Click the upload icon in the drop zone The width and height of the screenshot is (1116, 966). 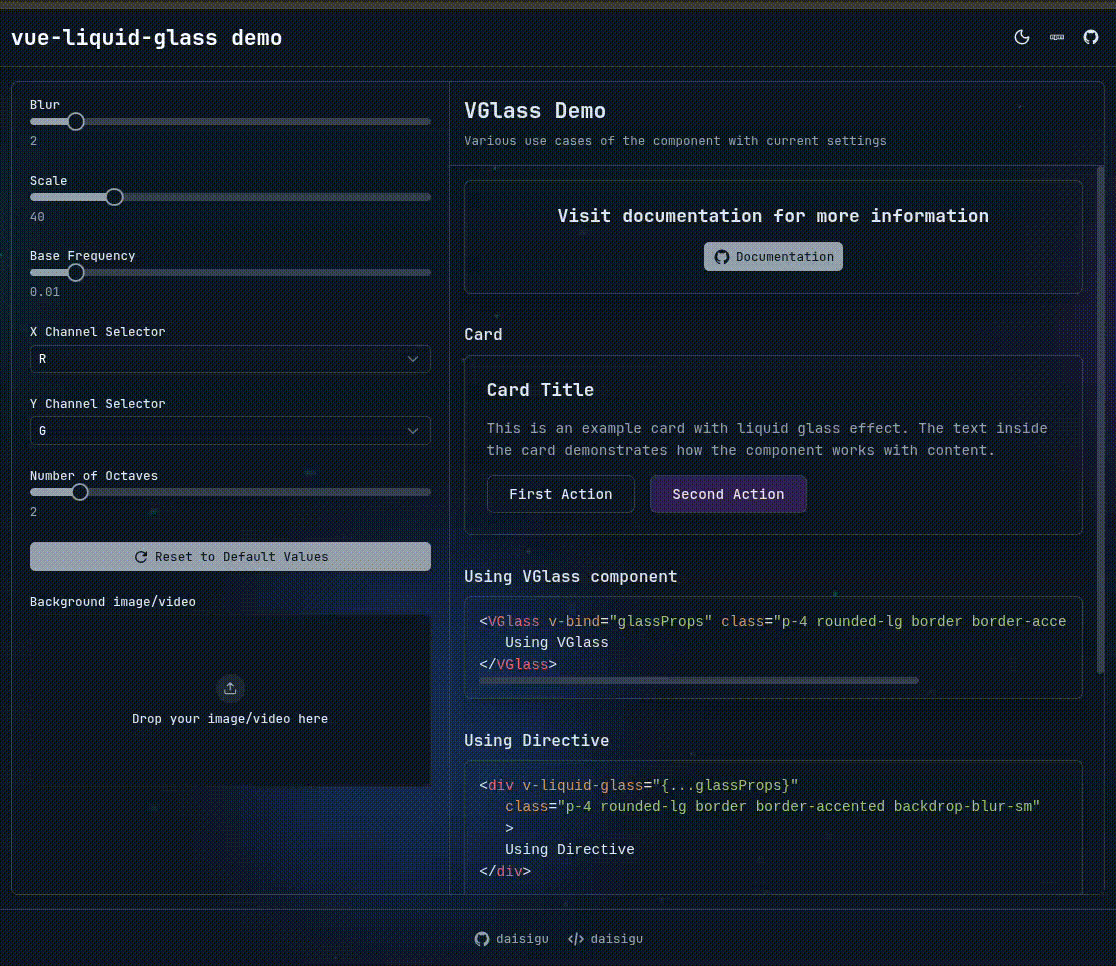pos(230,688)
